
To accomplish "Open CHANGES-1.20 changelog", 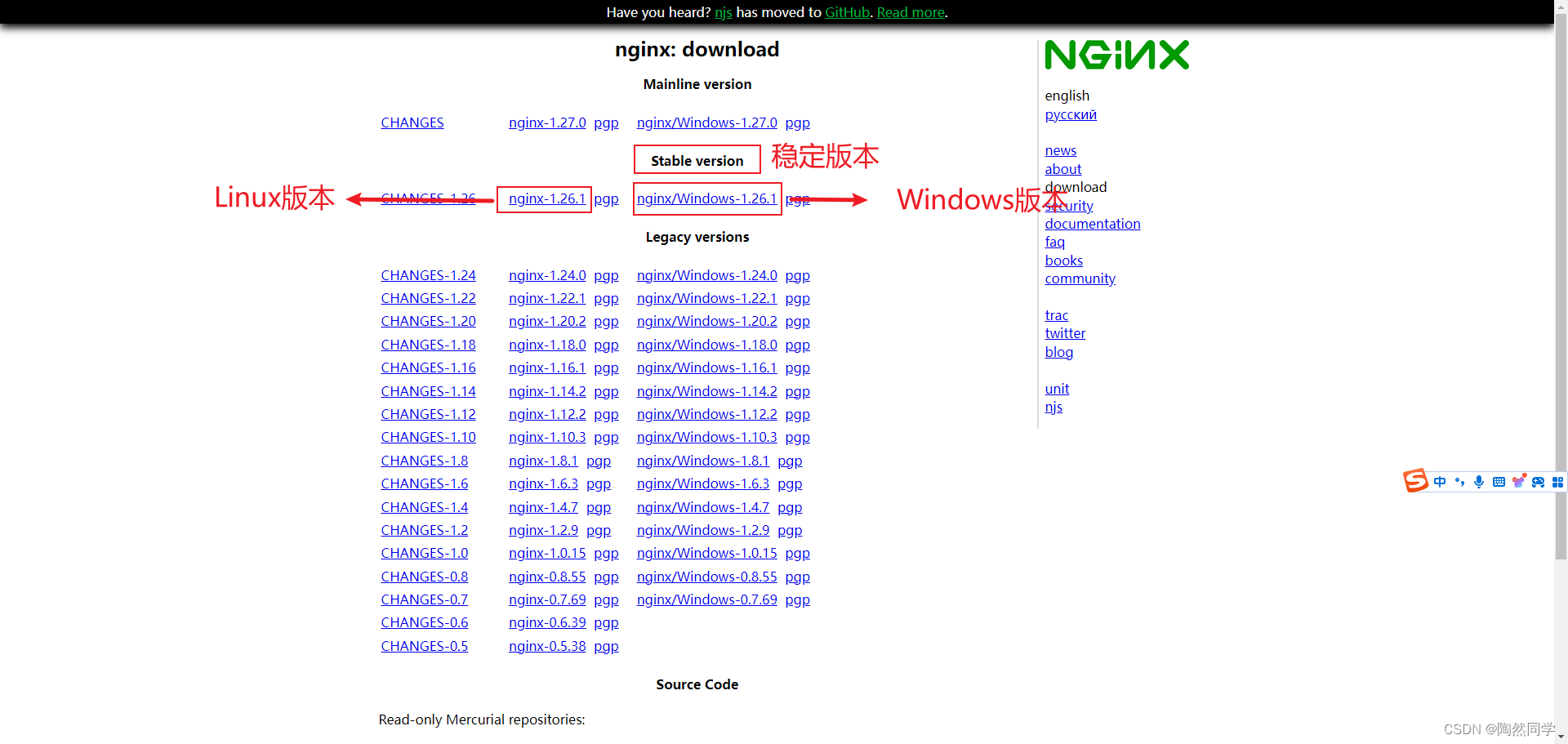I will click(428, 321).
